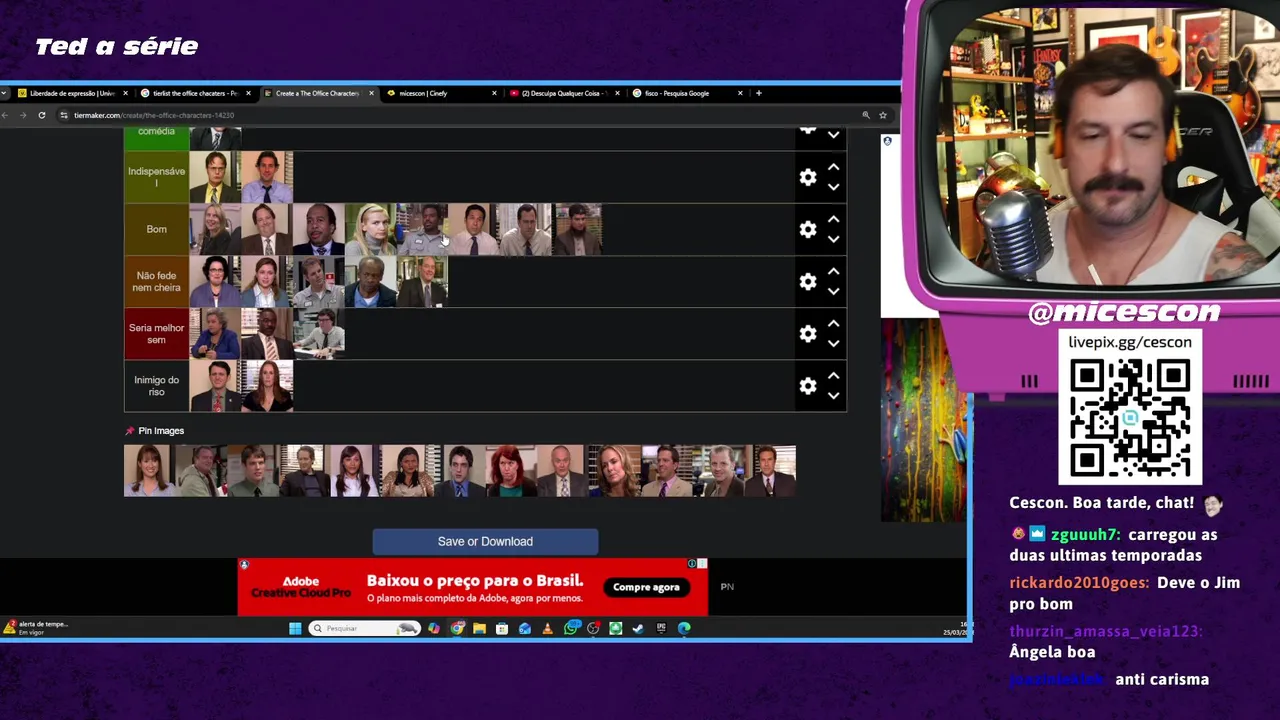Move Não fede nem cheira tier up
This screenshot has width=1280, height=720.
pos(833,271)
